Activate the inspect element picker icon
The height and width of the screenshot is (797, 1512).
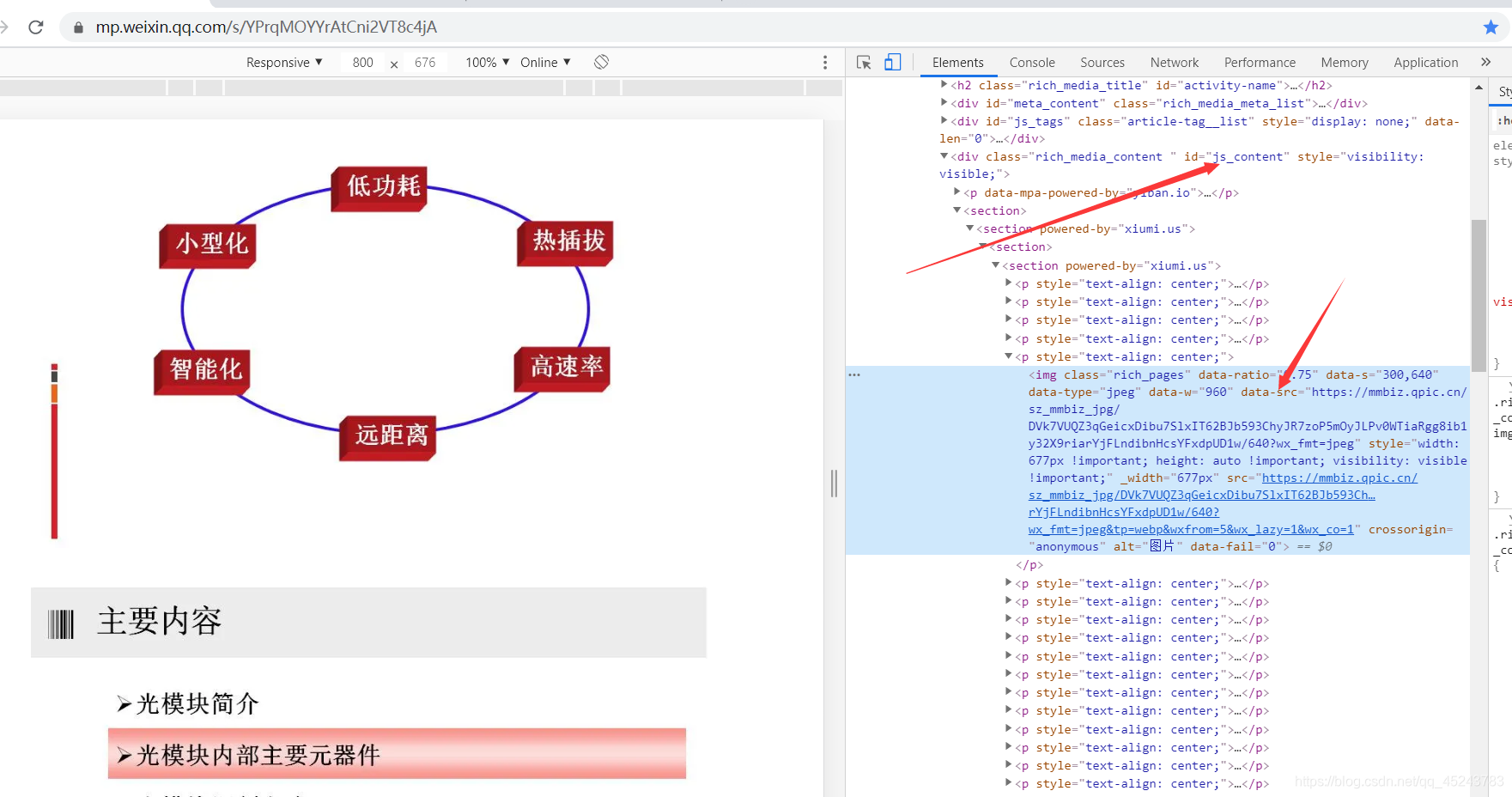pos(864,62)
